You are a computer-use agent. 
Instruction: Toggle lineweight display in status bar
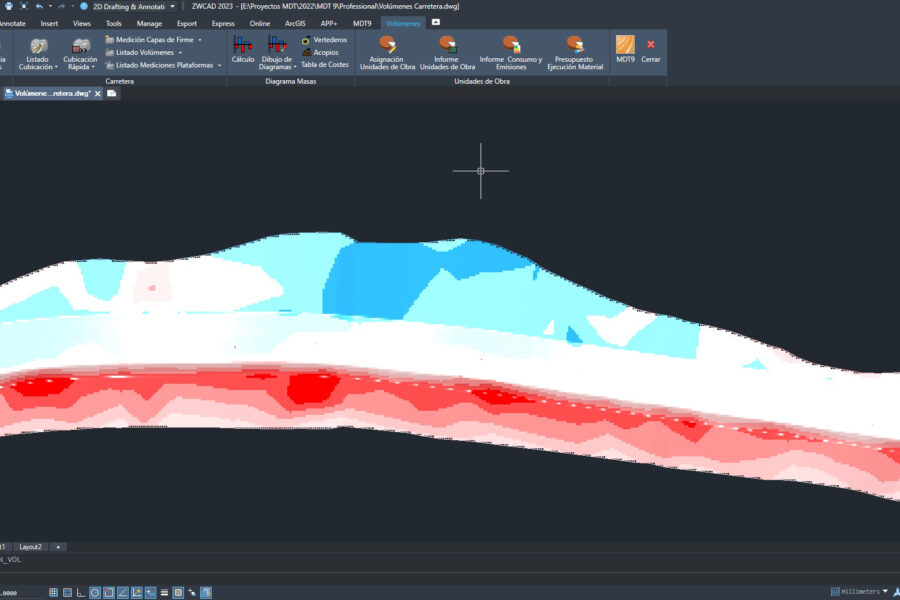click(164, 593)
